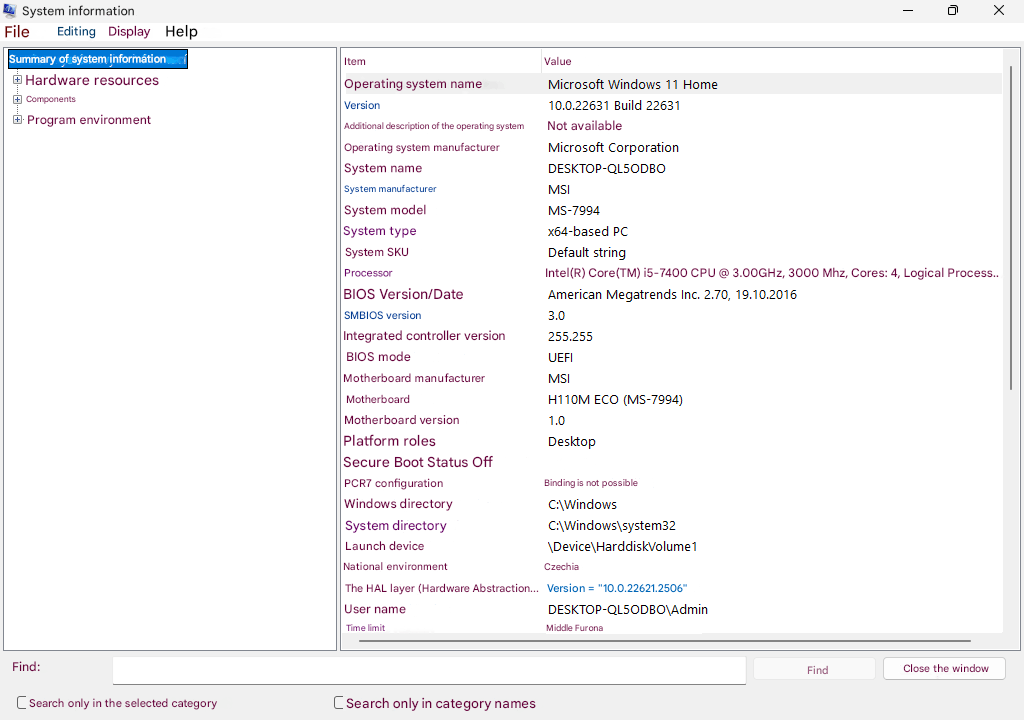Click the vertical scrollbar of the details list

coord(1011,229)
